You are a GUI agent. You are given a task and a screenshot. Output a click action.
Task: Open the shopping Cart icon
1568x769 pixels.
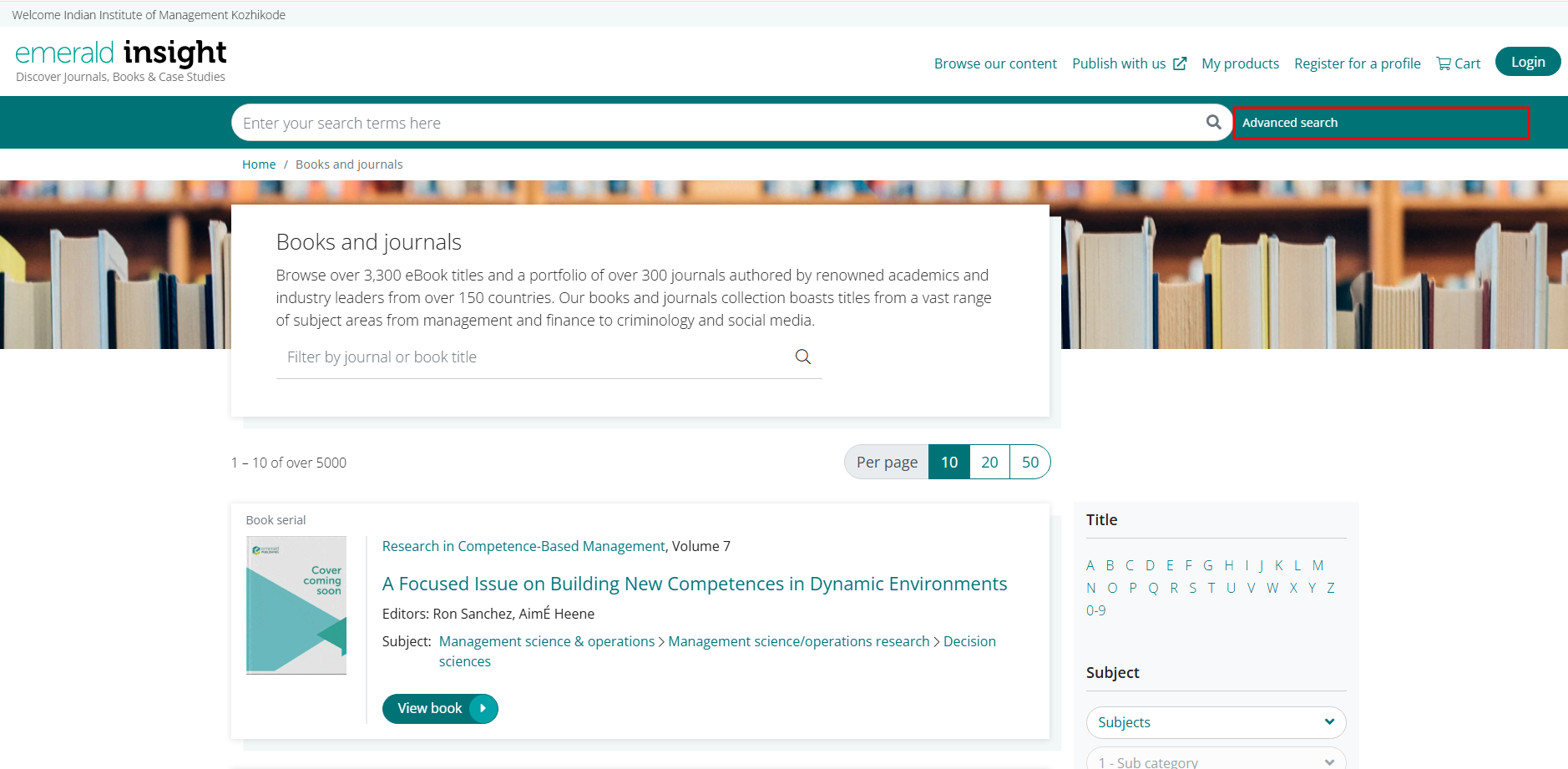1444,63
